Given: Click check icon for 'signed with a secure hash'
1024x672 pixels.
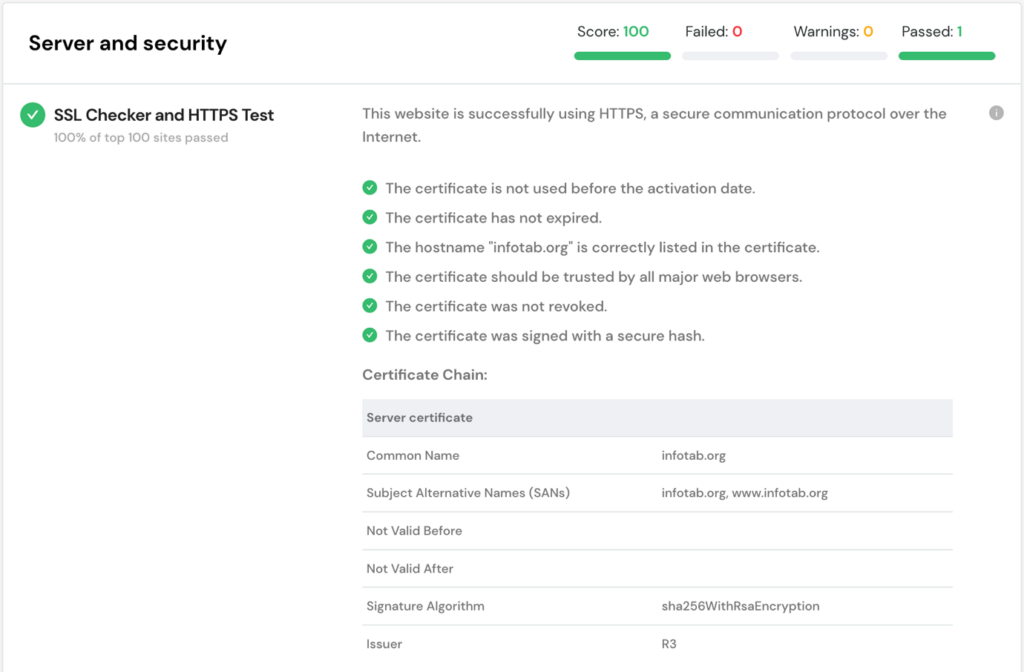Looking at the screenshot, I should [x=370, y=335].
